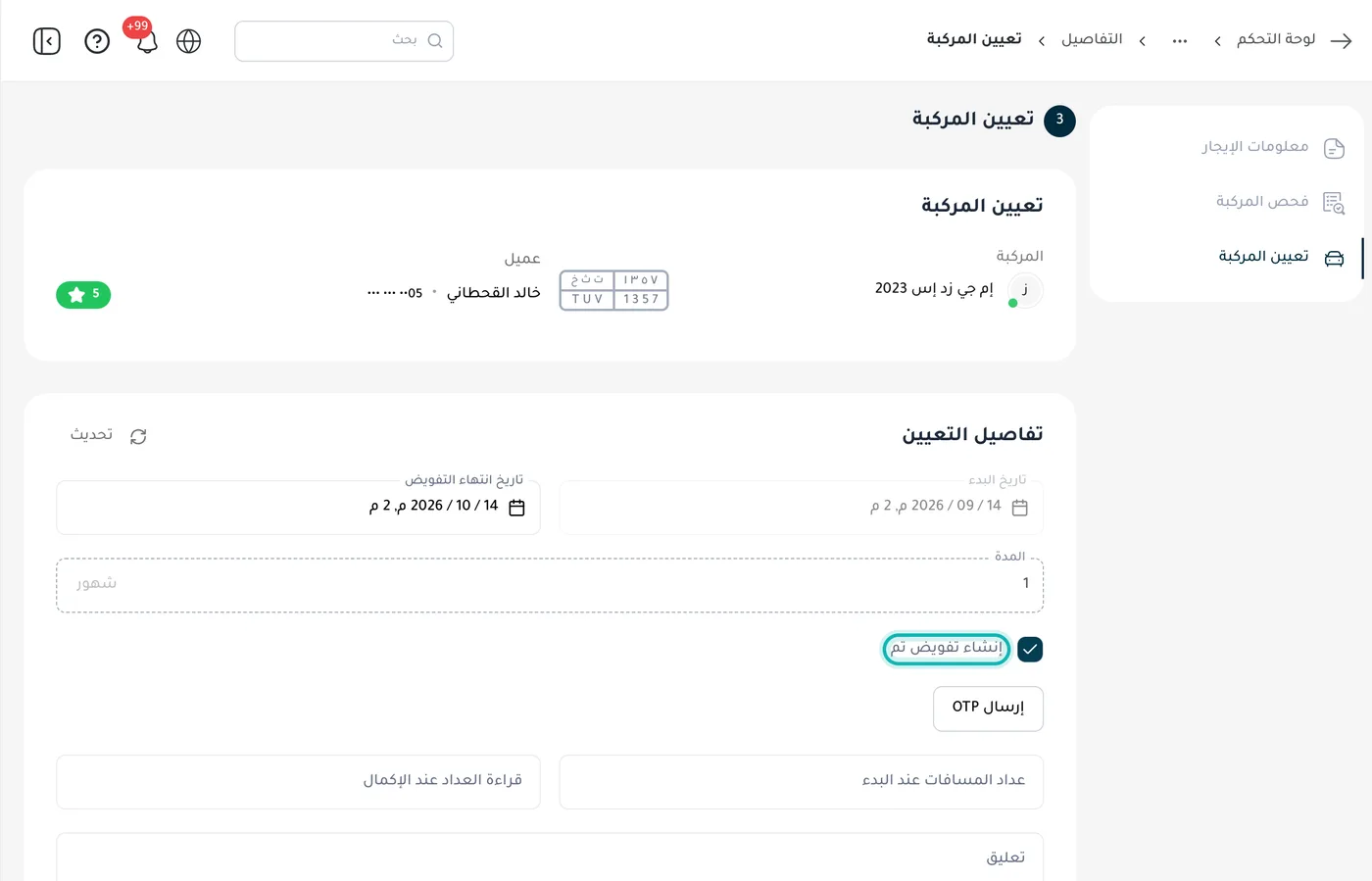Click the car icon for تعيين المركبة

point(1334,258)
